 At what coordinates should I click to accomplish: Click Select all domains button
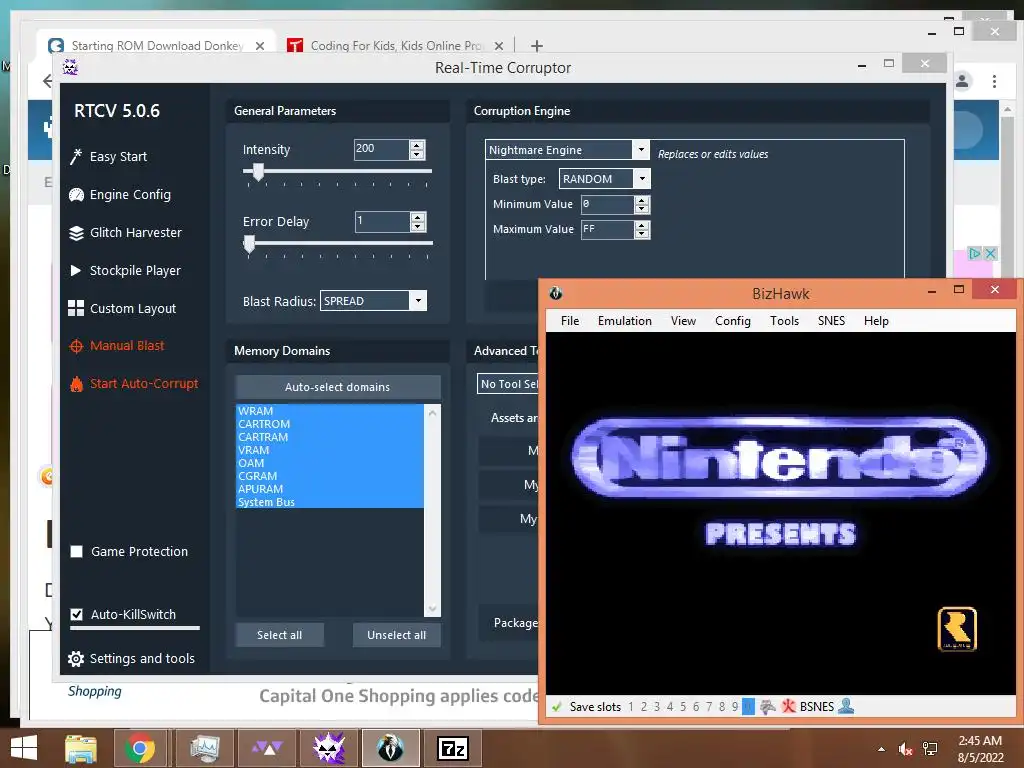coord(280,635)
